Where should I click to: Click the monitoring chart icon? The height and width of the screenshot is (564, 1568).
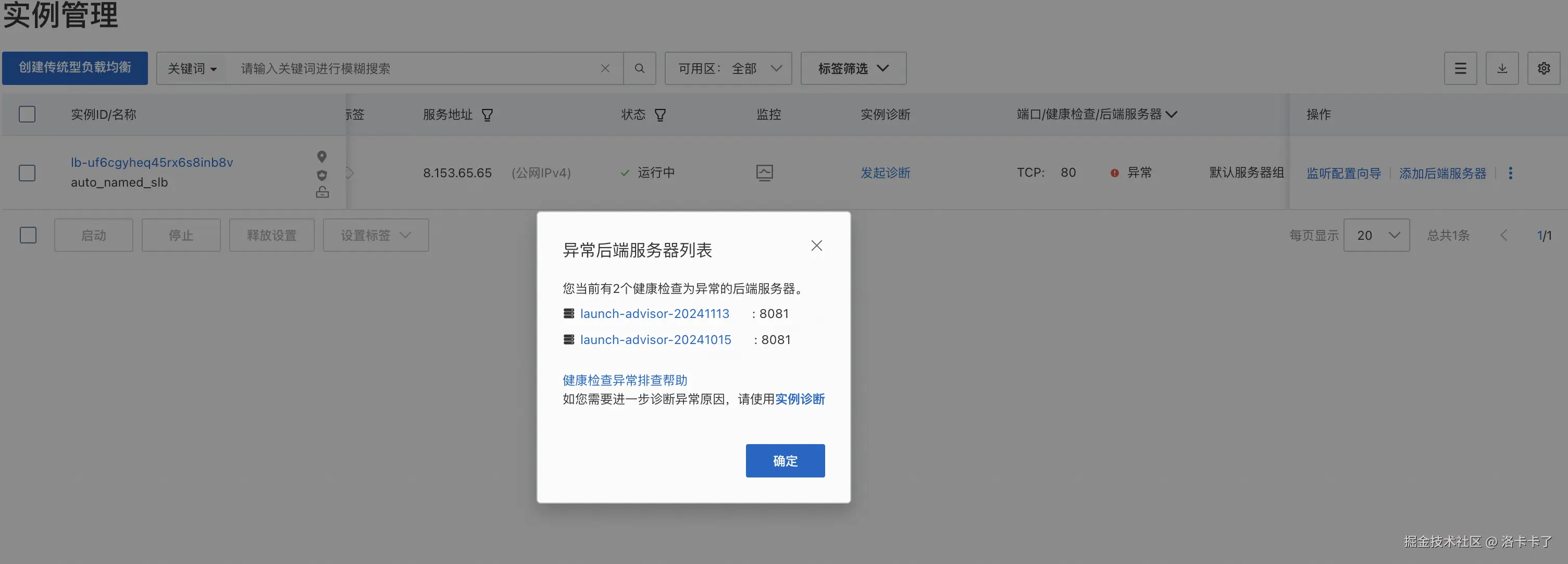coord(765,173)
